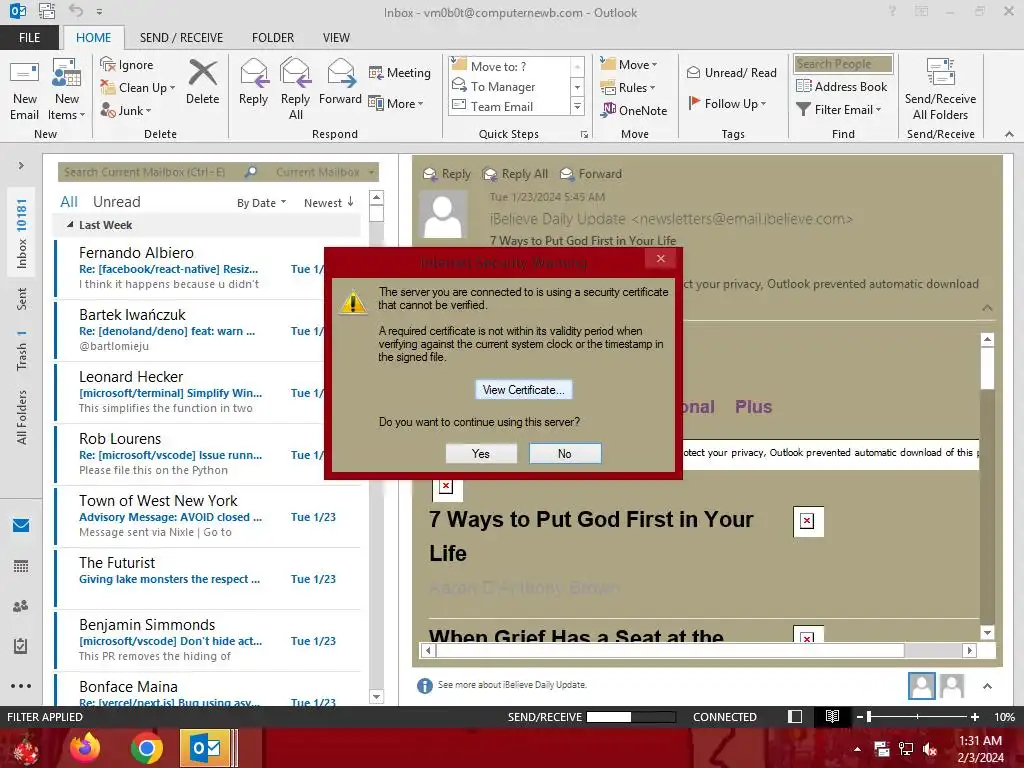Collapse the ribbon with the arrow
This screenshot has width=1024, height=768.
[x=1009, y=134]
